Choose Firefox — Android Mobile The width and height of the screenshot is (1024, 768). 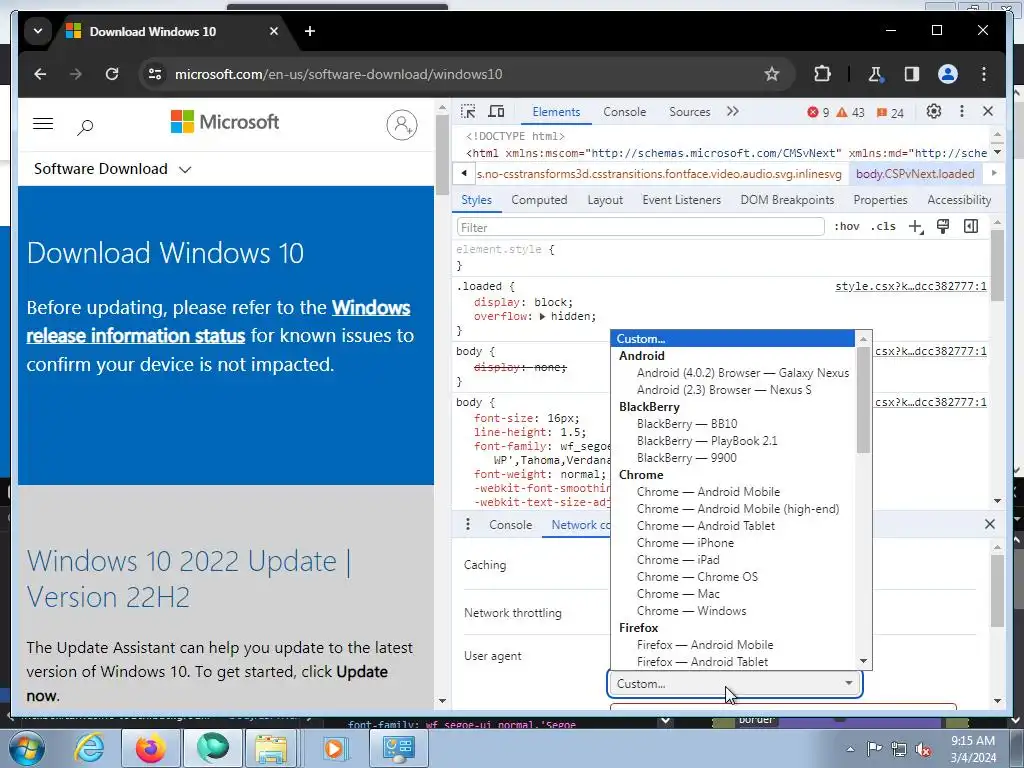[733, 645]
